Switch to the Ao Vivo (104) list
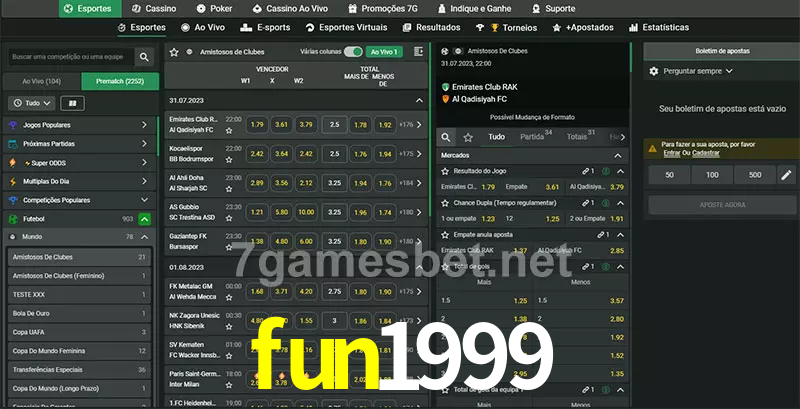 41,81
